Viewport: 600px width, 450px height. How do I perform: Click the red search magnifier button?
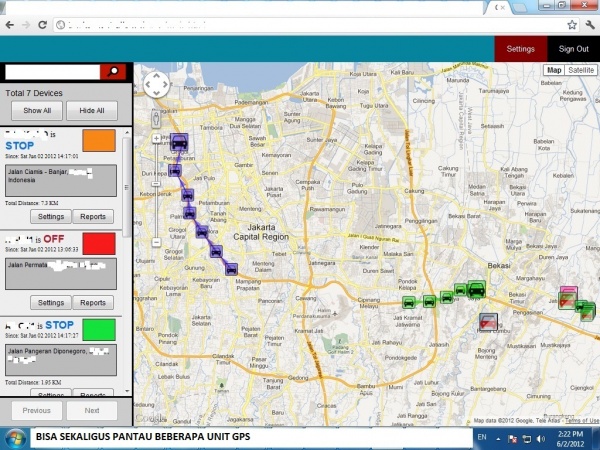point(115,71)
